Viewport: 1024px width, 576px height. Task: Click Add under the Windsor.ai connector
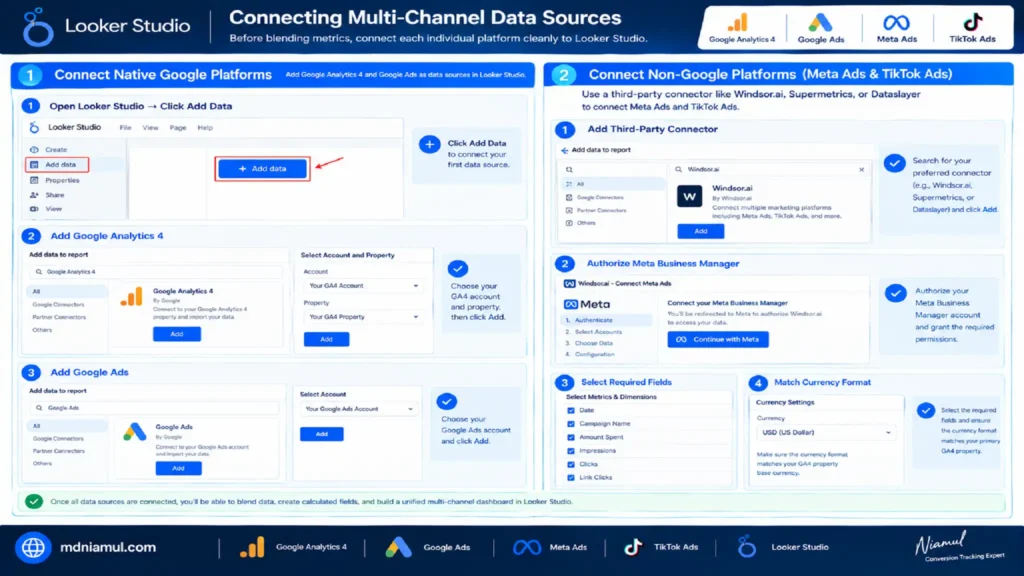[x=701, y=231]
